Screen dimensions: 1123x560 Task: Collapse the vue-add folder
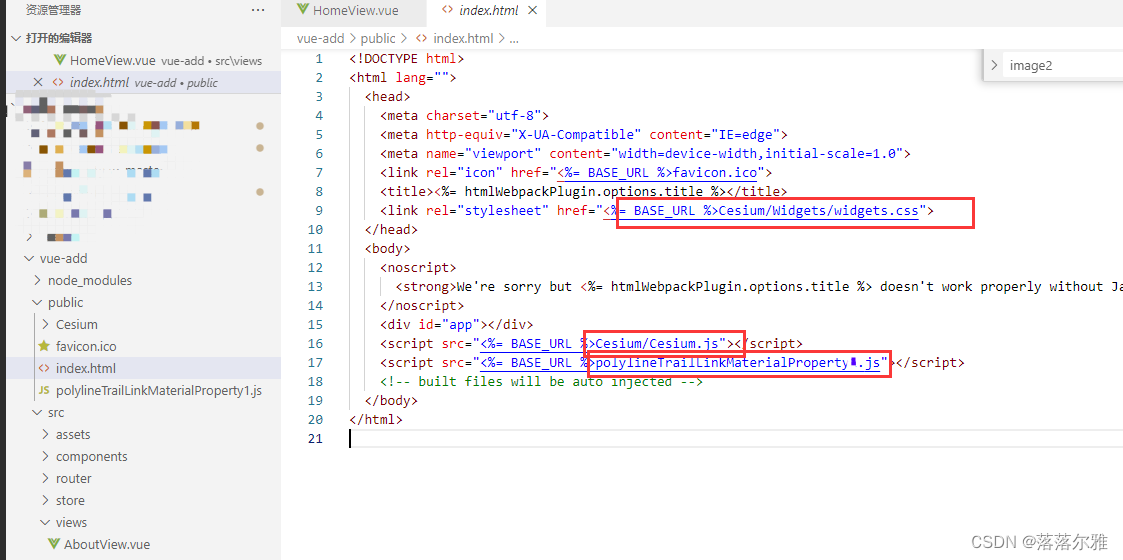coord(29,259)
